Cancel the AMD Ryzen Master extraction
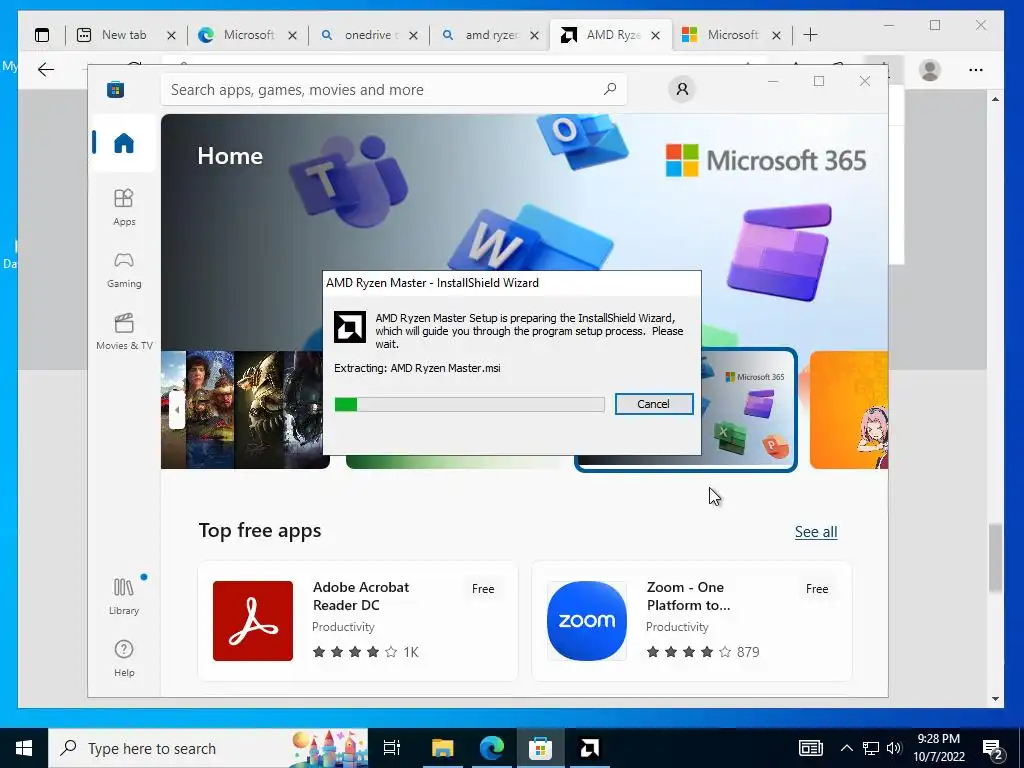The image size is (1024, 768). point(654,404)
